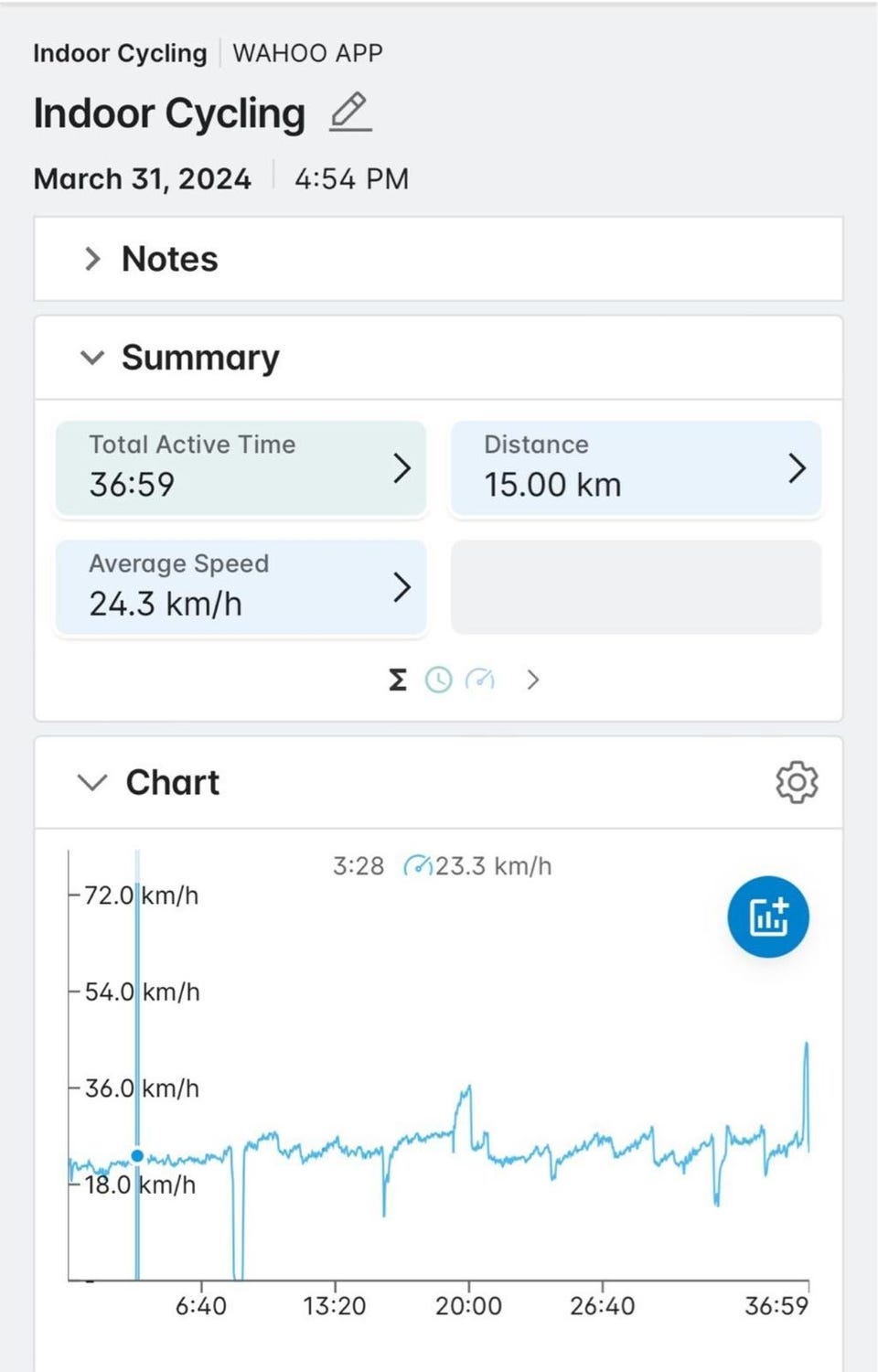Select the sigma totals summary icon
The width and height of the screenshot is (878, 1372).
pos(398,680)
